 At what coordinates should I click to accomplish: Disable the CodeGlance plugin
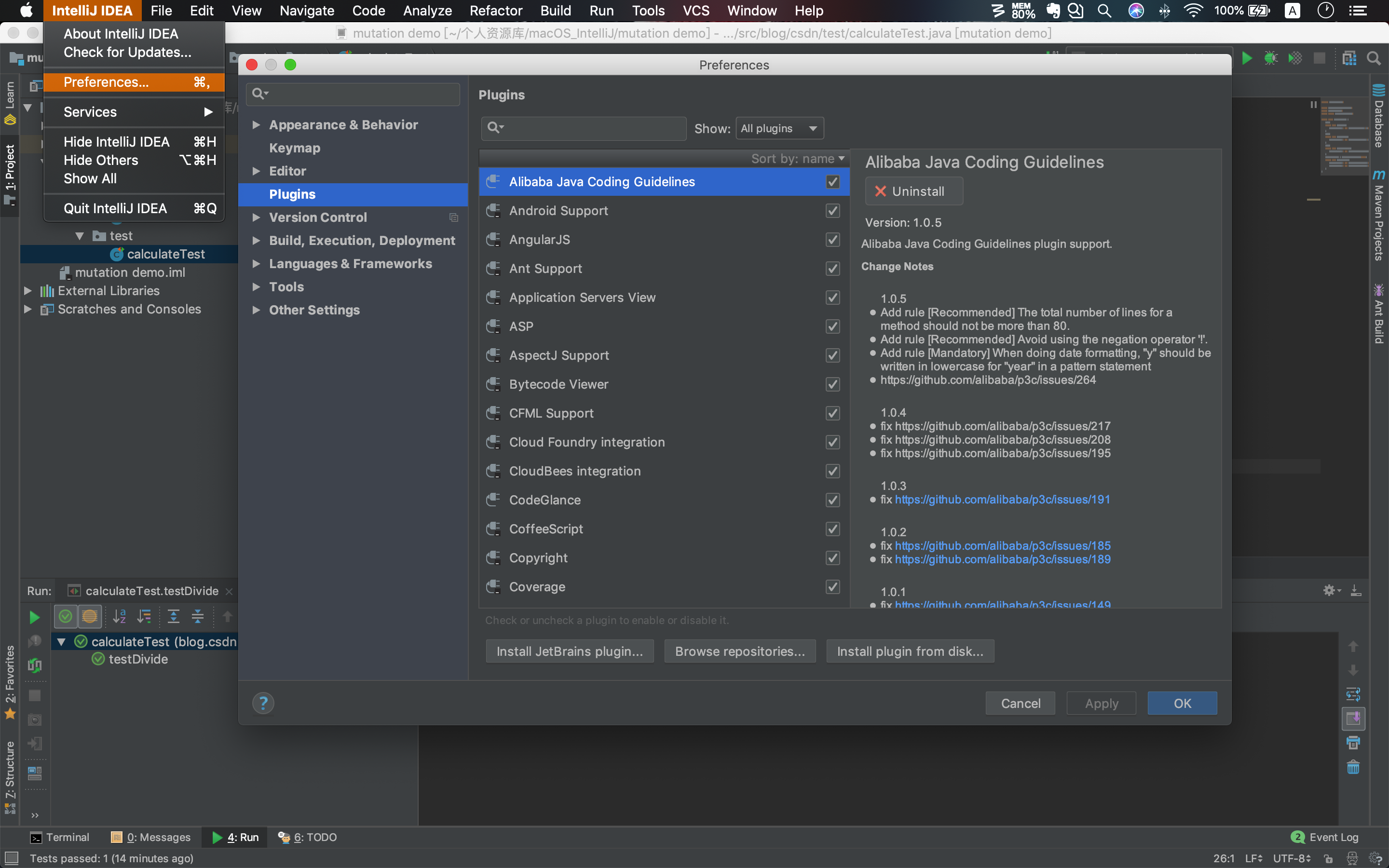[x=831, y=500]
